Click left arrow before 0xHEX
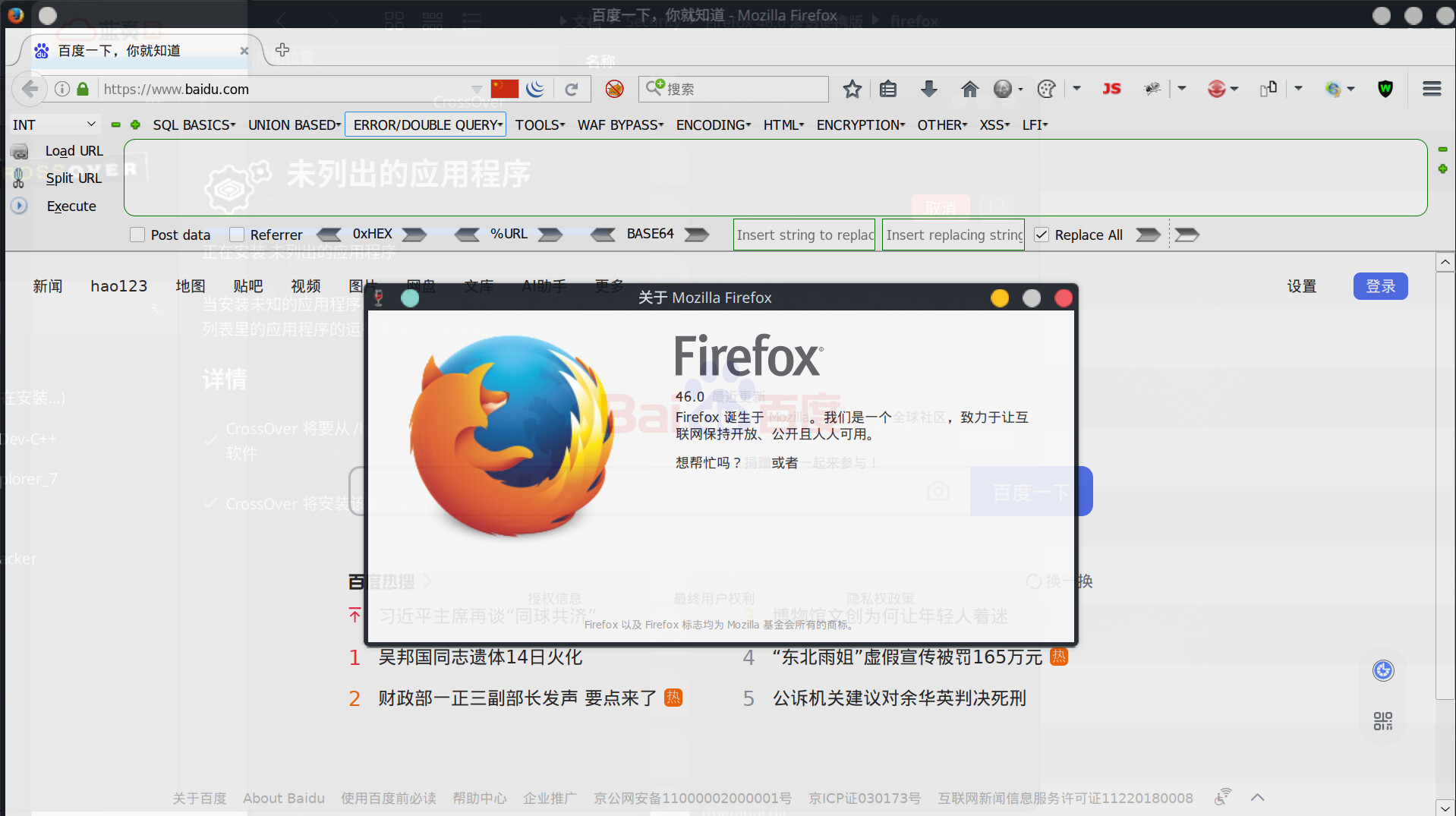Image resolution: width=1456 pixels, height=816 pixels. [329, 235]
